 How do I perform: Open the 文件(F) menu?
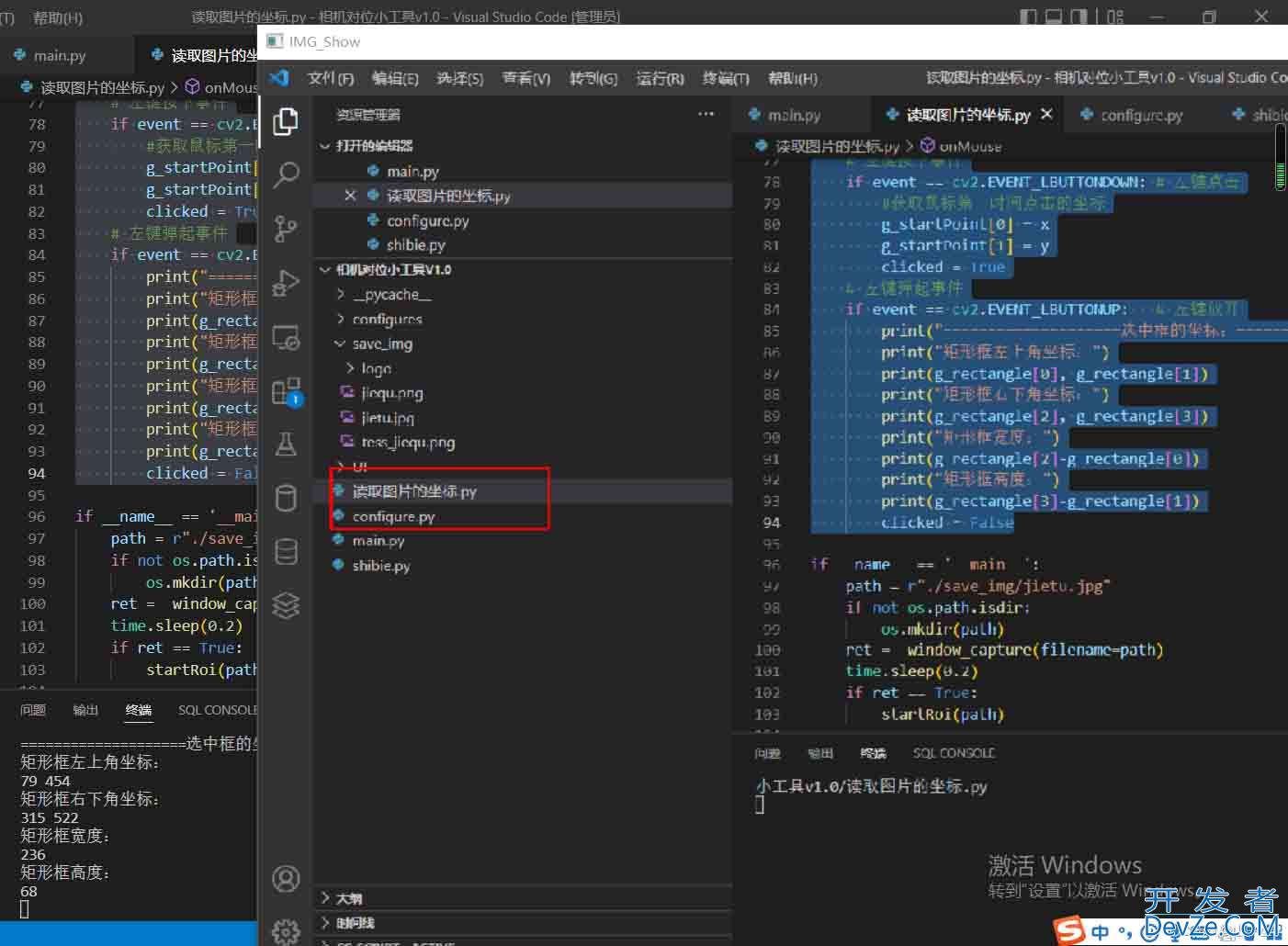(331, 78)
